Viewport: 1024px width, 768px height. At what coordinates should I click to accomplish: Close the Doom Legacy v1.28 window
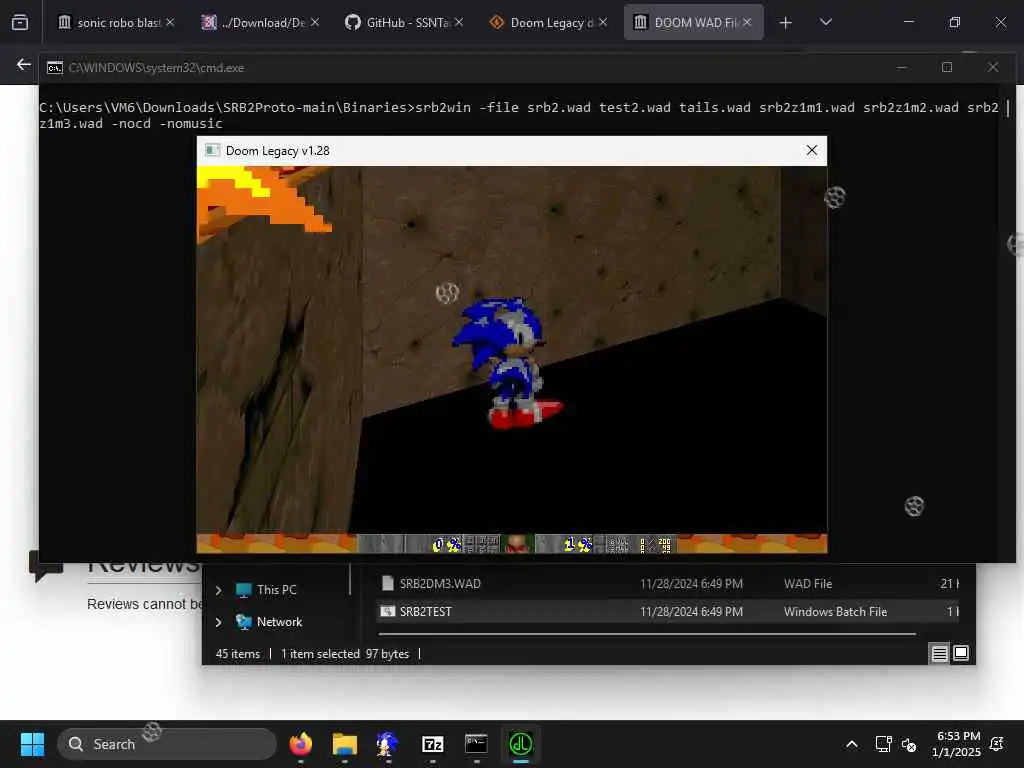[812, 150]
